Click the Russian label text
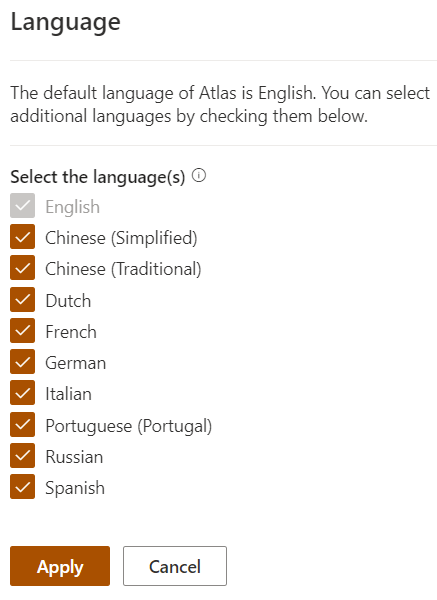This screenshot has height=600, width=437. click(x=74, y=457)
